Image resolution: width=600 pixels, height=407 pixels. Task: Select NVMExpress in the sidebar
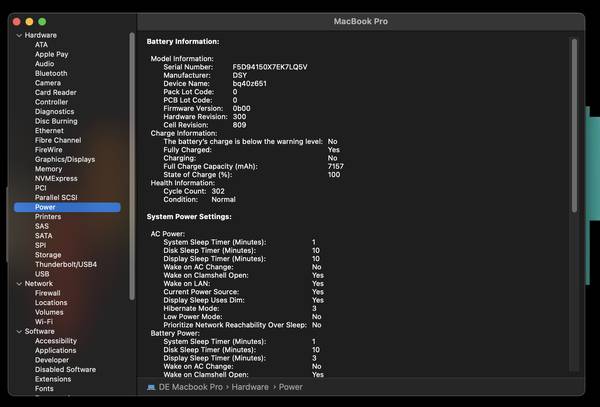[56, 179]
